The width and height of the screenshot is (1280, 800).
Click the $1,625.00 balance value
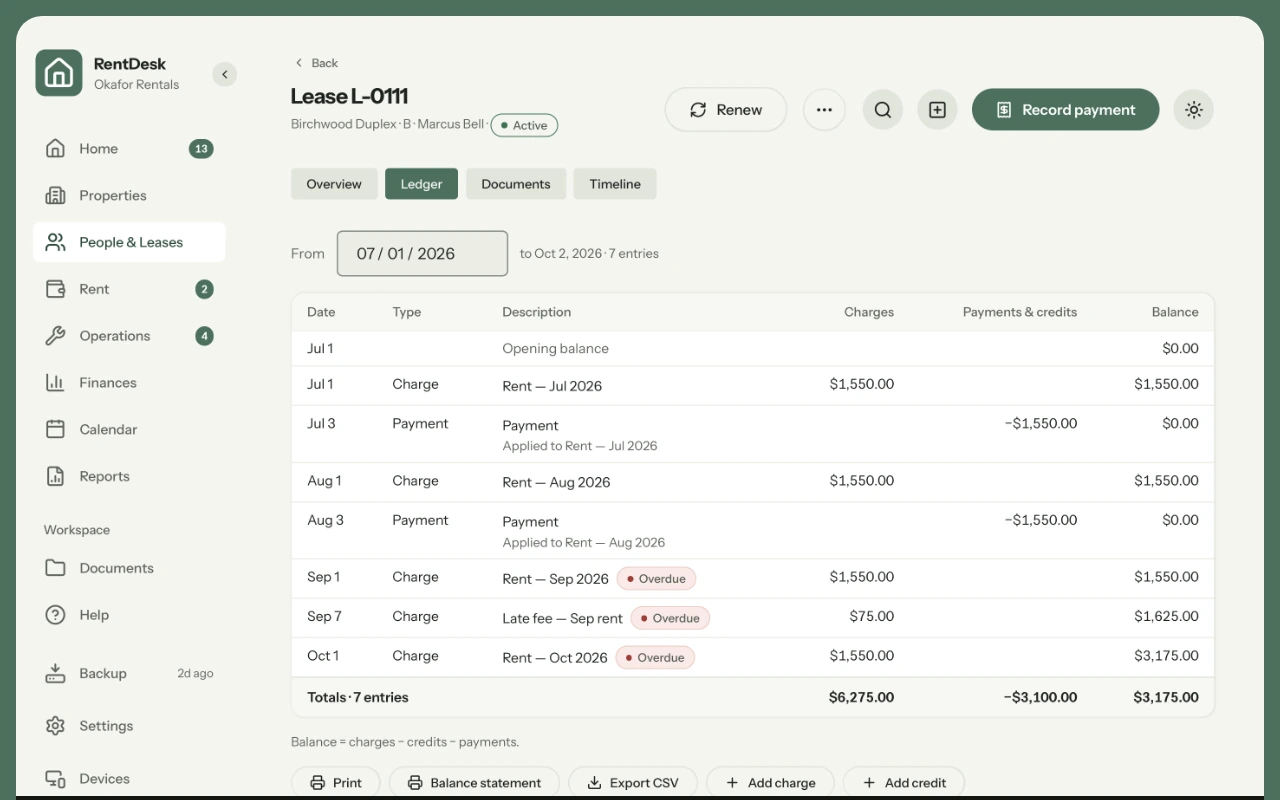click(1166, 616)
